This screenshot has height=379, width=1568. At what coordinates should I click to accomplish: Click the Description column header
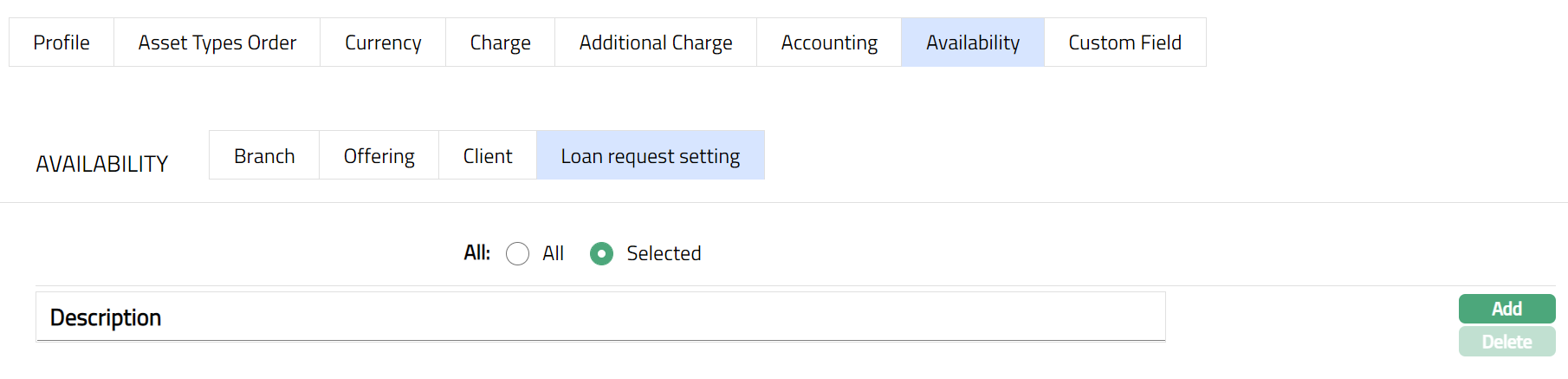click(106, 317)
